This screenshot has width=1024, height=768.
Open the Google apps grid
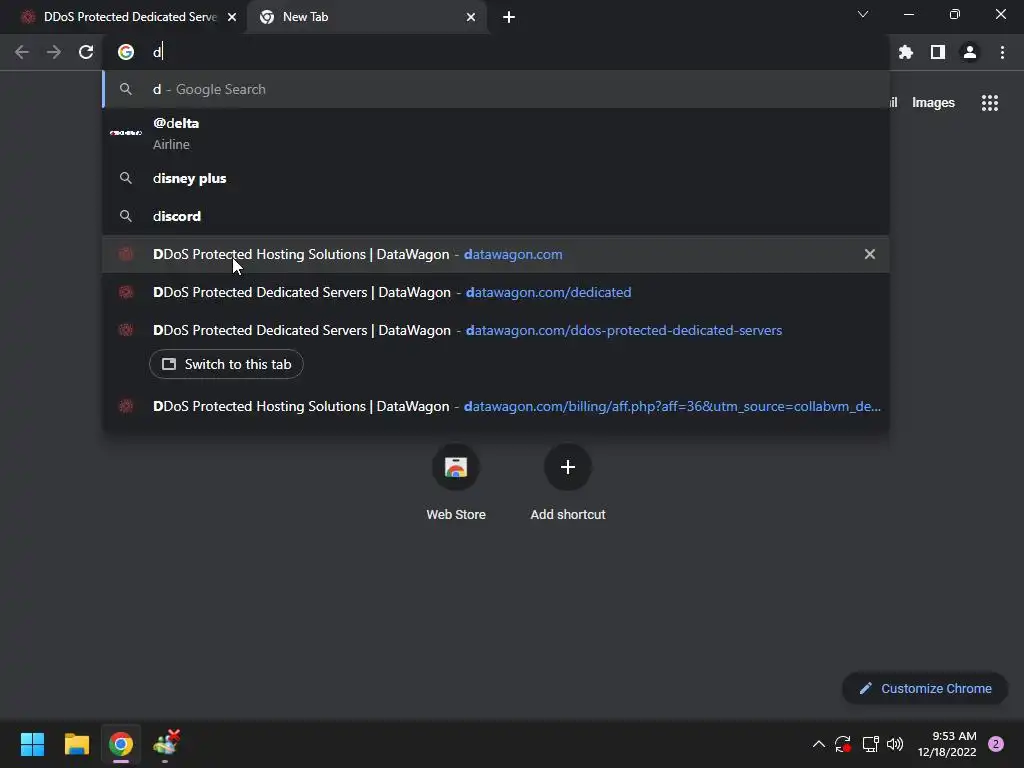[990, 103]
